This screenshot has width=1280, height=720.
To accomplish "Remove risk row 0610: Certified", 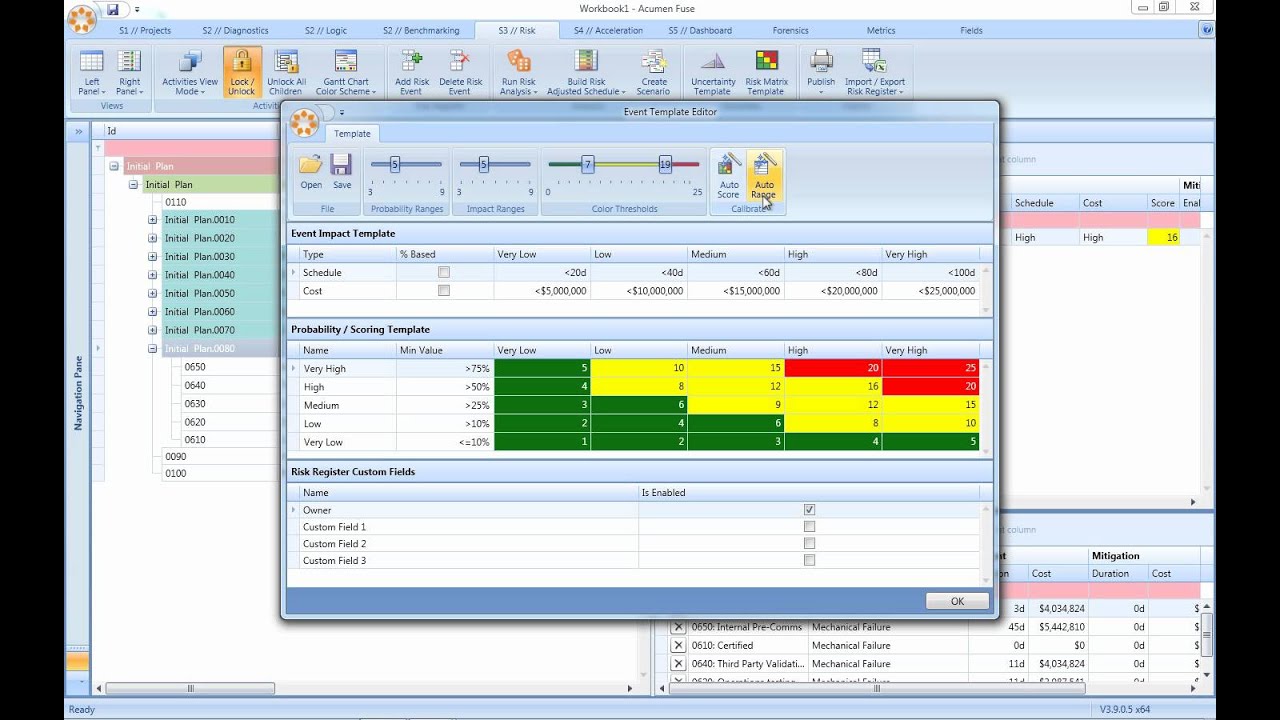I will [678, 646].
